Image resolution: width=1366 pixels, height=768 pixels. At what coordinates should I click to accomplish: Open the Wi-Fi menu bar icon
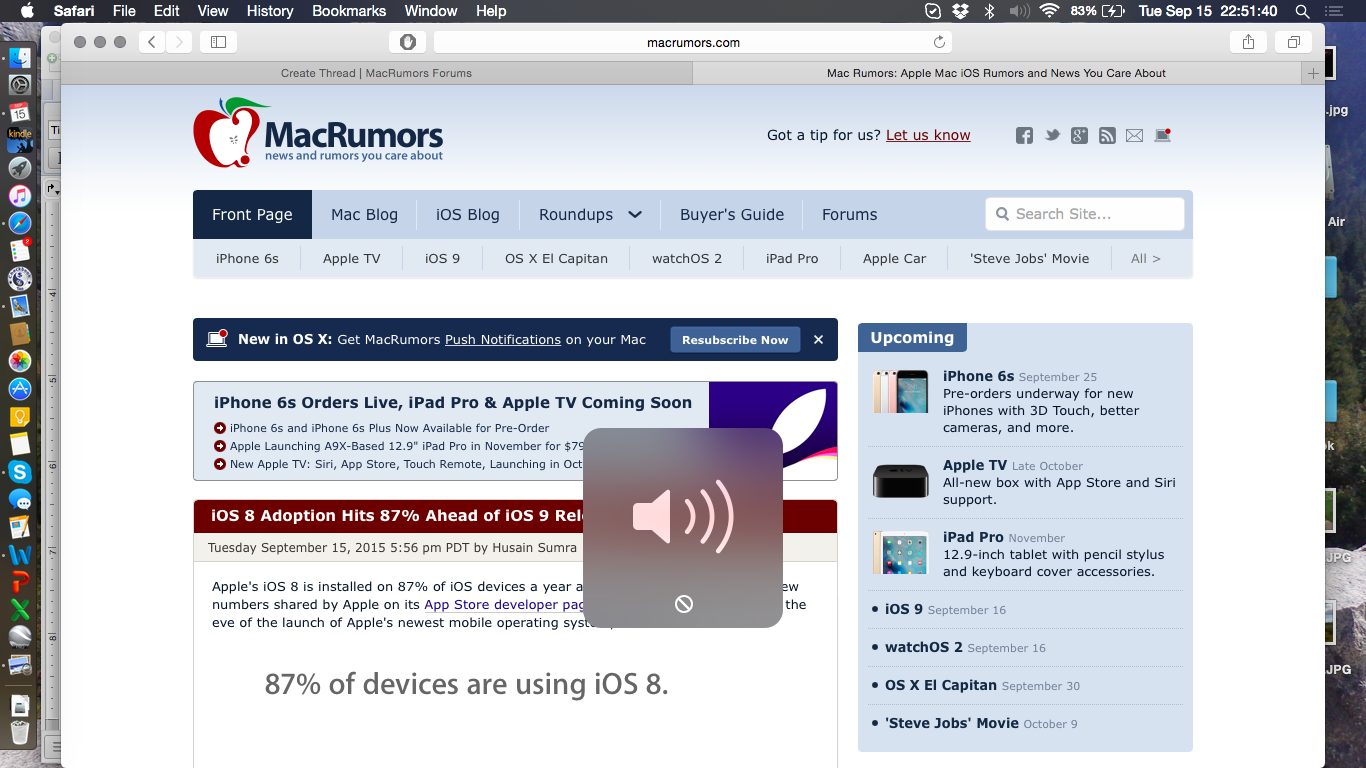pyautogui.click(x=1049, y=11)
